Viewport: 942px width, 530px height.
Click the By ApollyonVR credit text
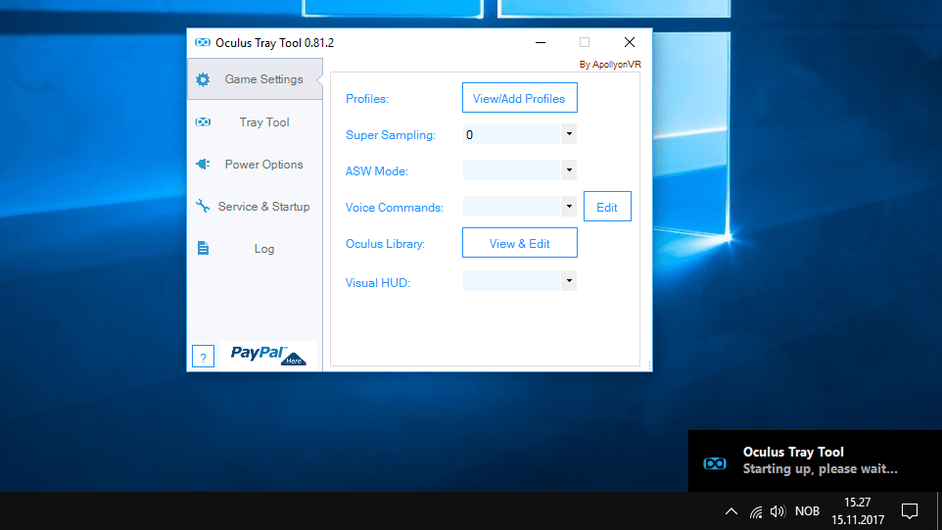pos(610,64)
